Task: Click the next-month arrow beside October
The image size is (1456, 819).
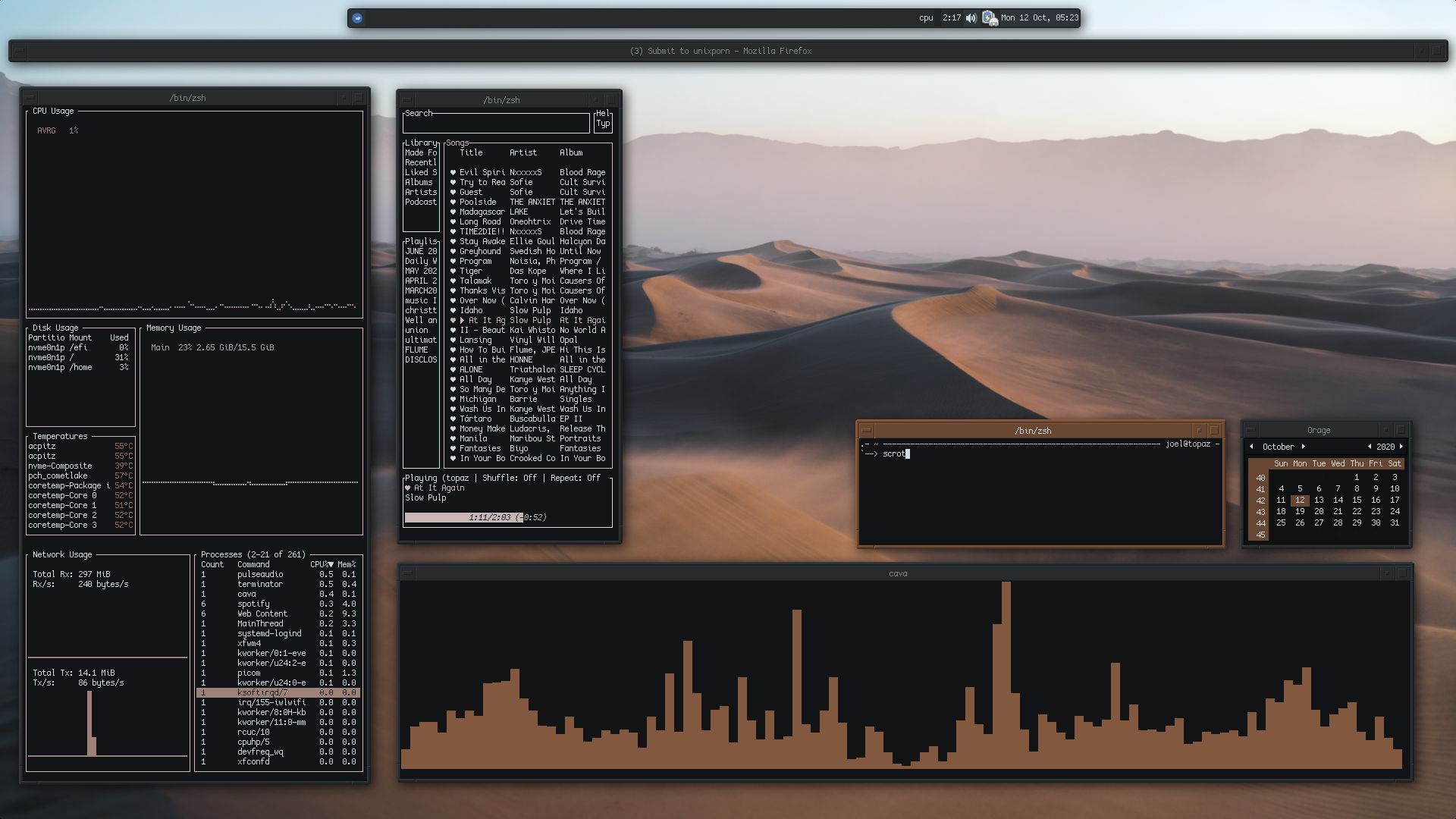Action: (1304, 447)
